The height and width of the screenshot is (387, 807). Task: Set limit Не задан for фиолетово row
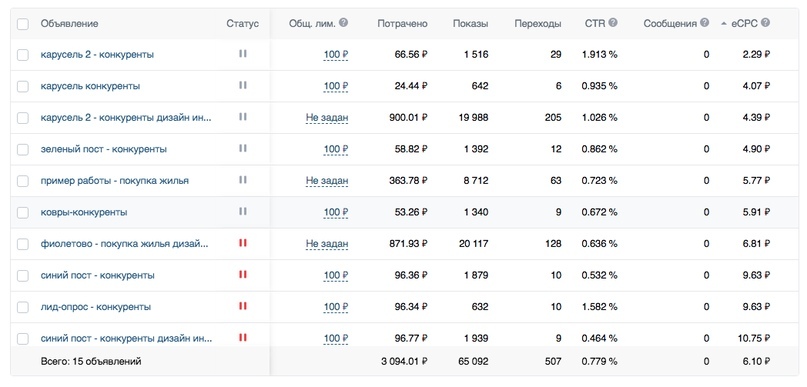pos(327,244)
